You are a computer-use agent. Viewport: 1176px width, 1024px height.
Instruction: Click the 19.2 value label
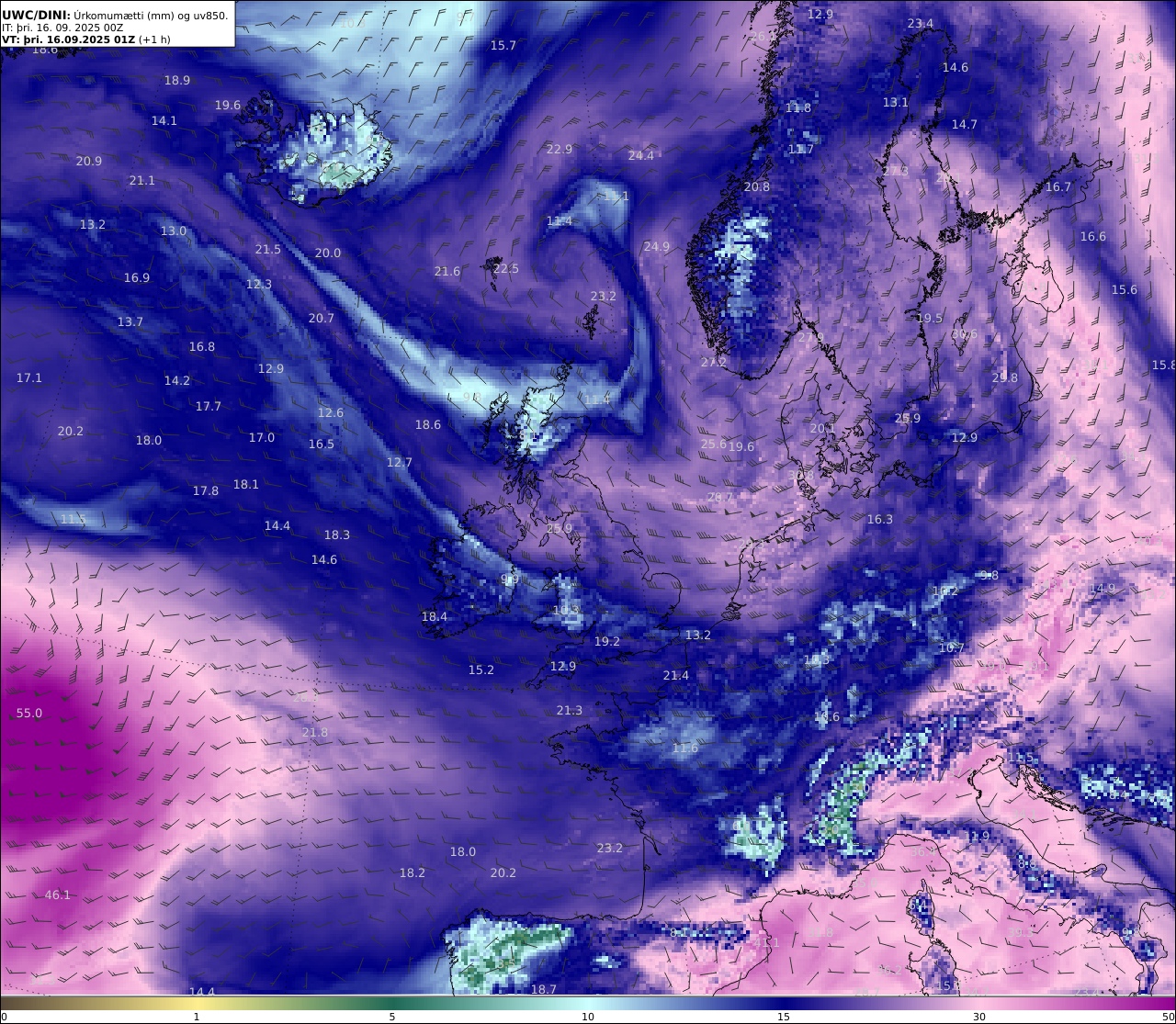[x=607, y=641]
